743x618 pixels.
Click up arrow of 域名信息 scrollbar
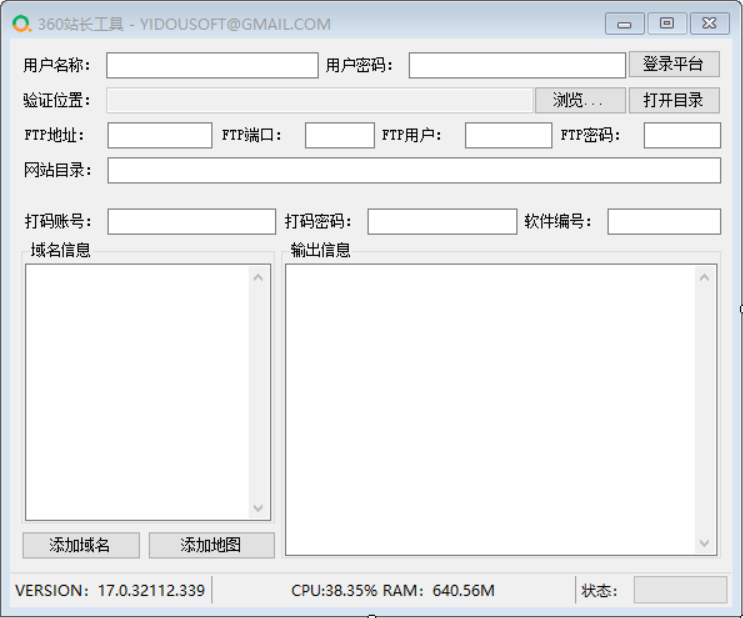point(258,278)
